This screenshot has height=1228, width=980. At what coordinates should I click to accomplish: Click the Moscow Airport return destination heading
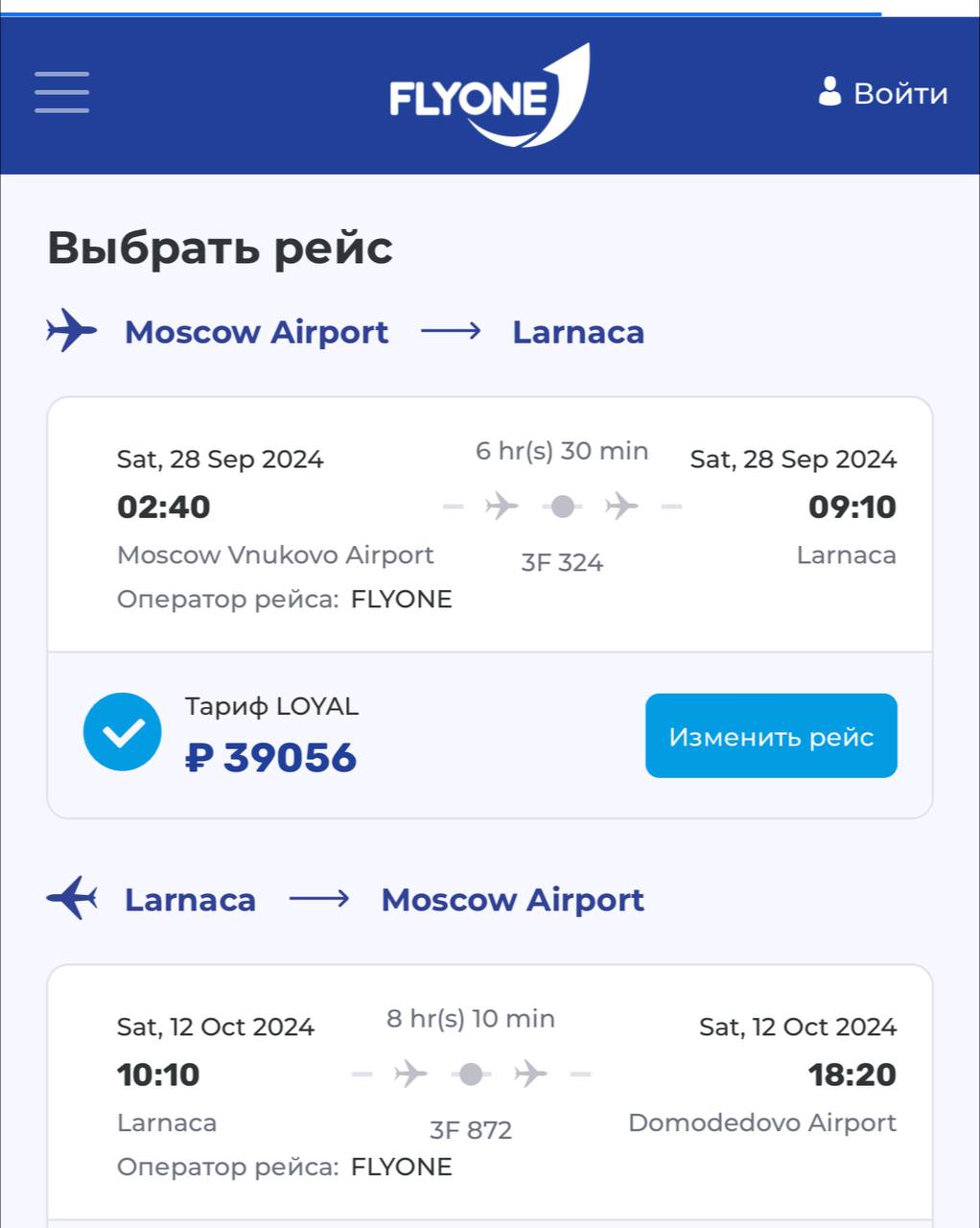tap(512, 900)
